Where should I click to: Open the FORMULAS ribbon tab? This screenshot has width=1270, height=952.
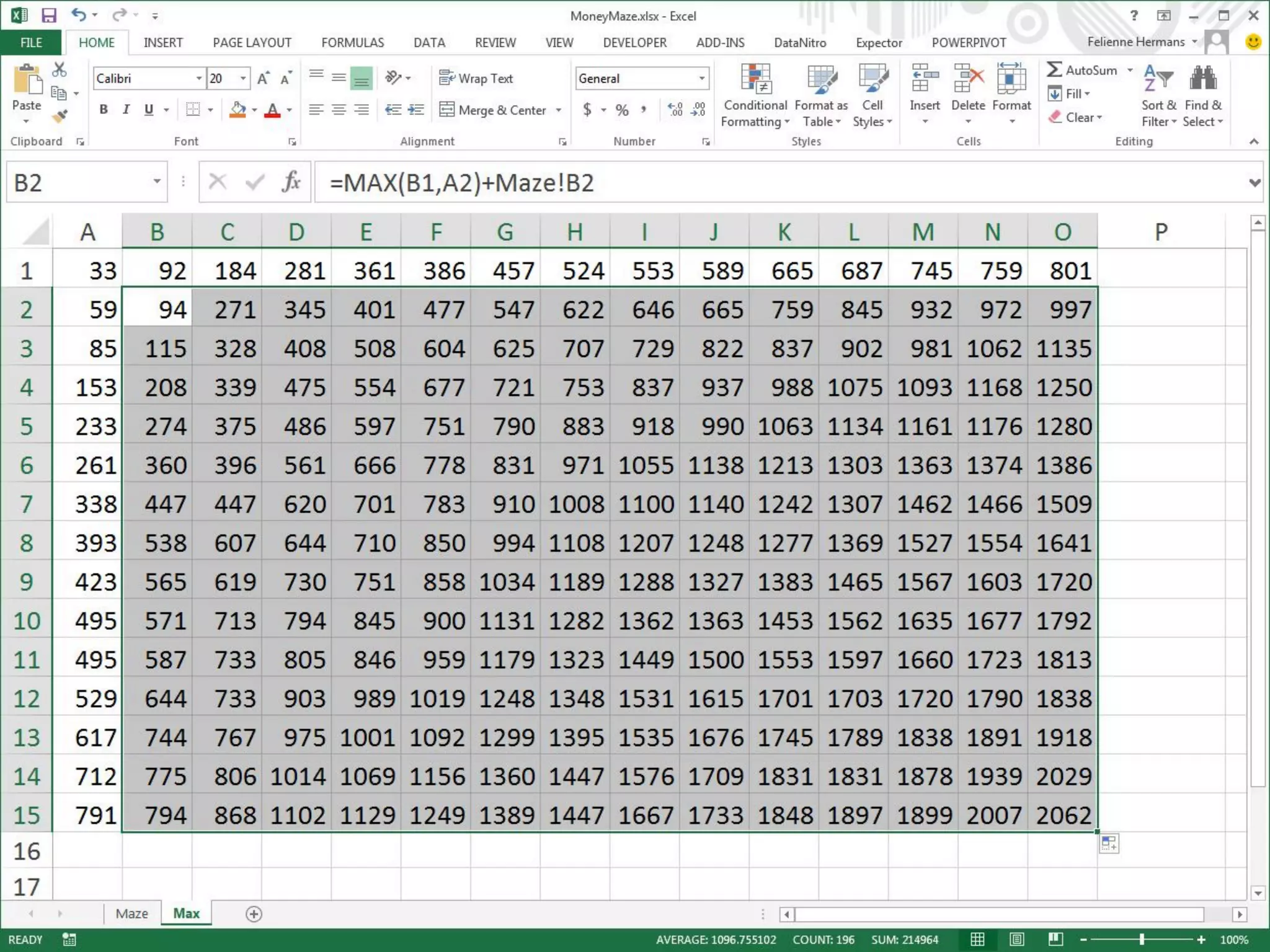(x=352, y=43)
